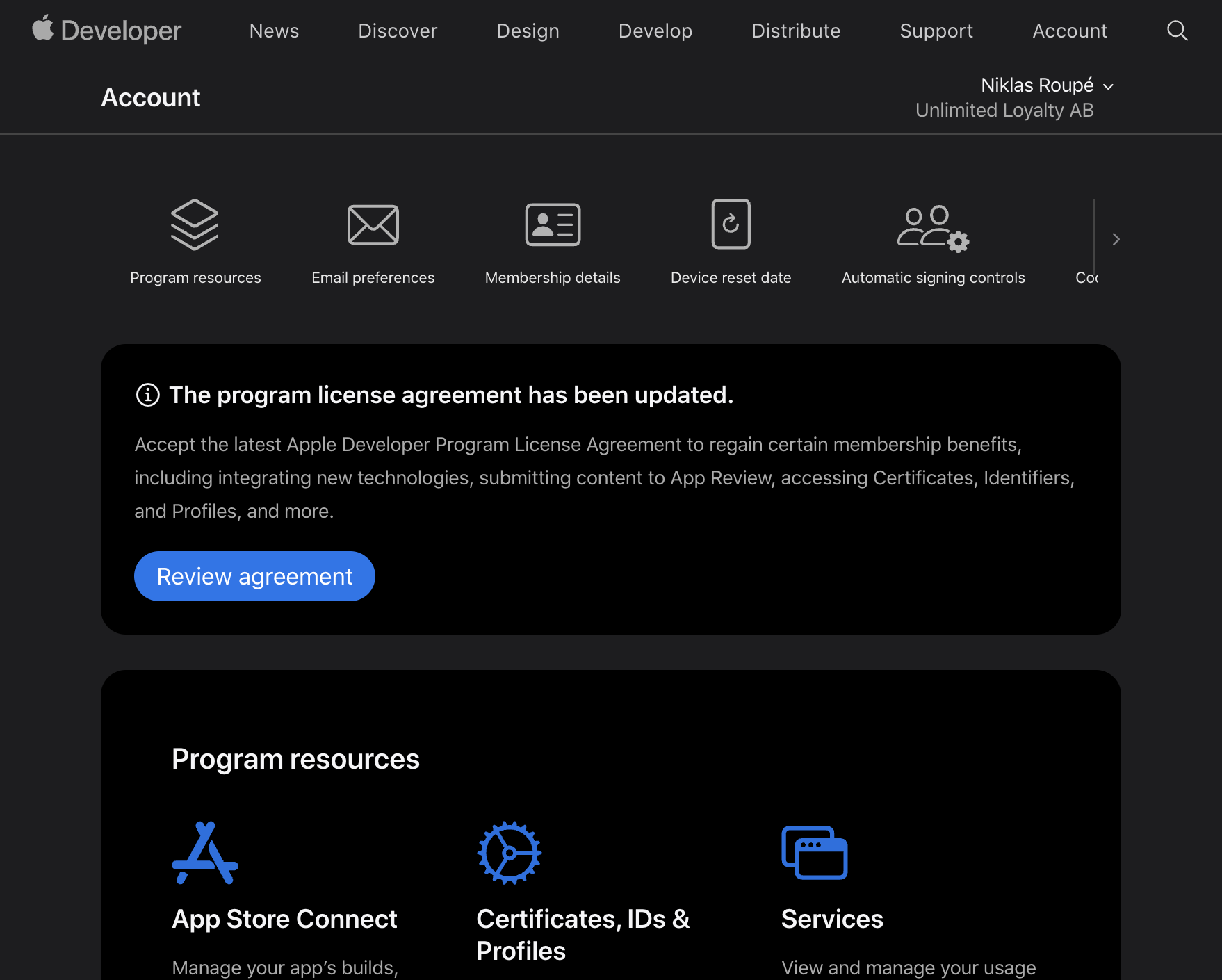
Task: Click the Account page title
Action: click(x=151, y=97)
